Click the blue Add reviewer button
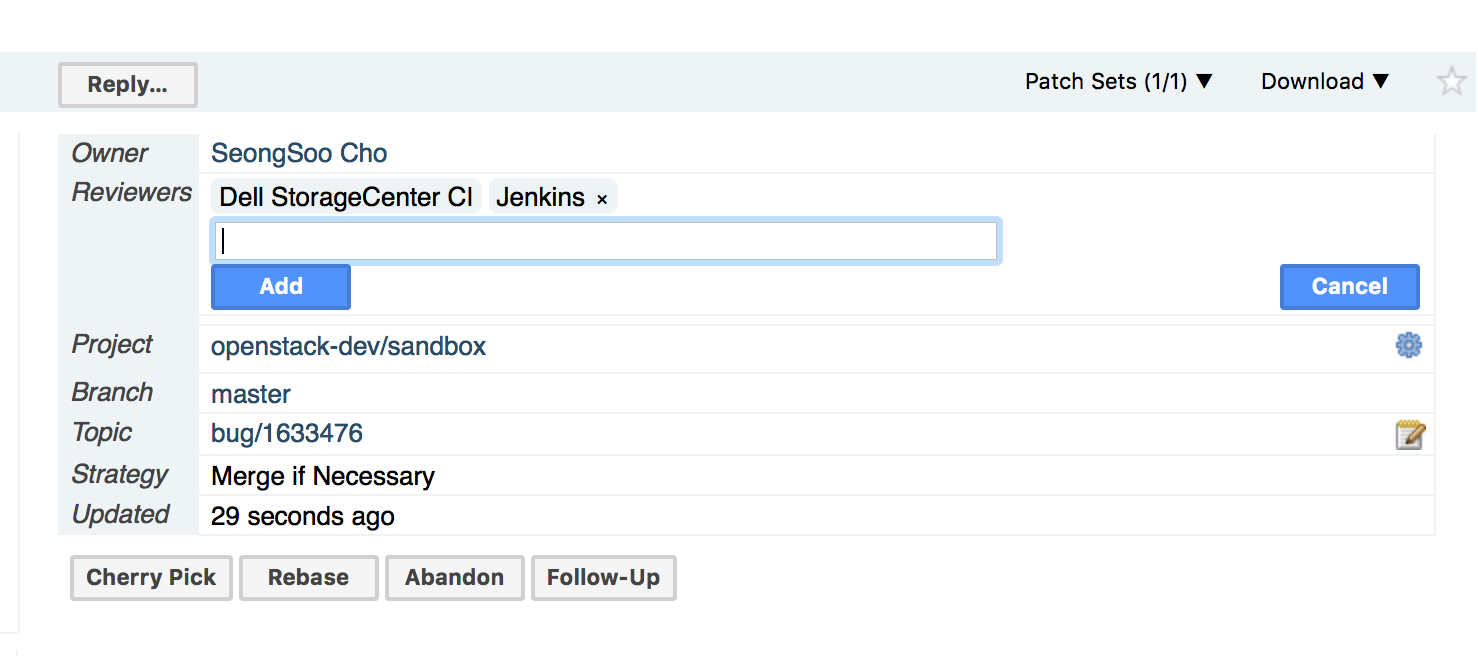 coord(281,287)
